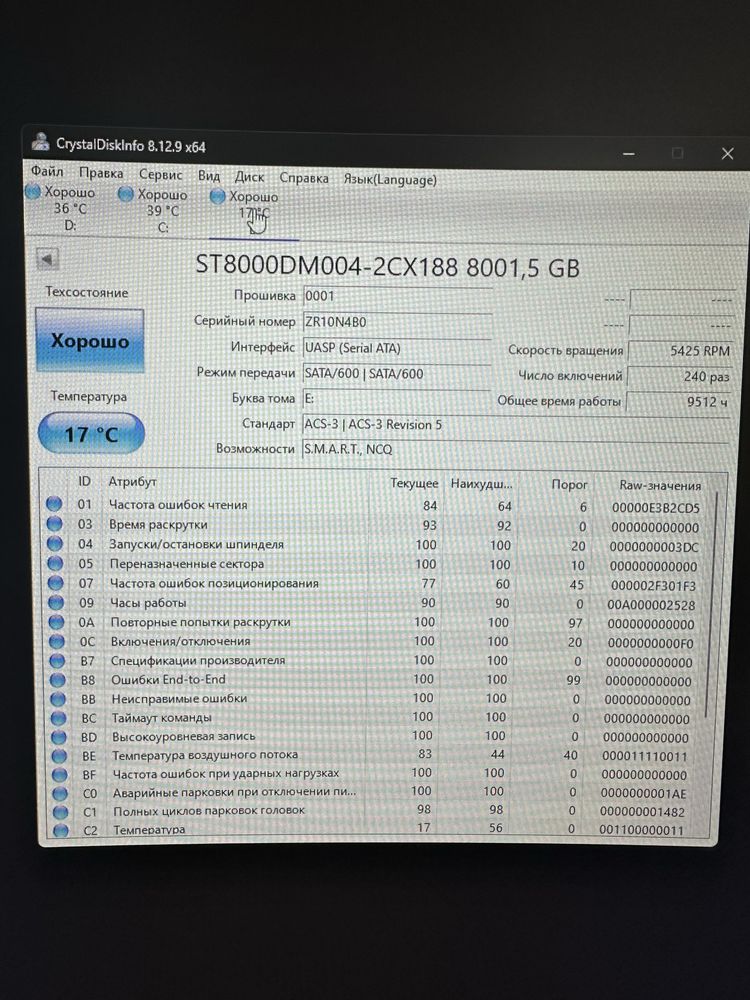Click the CrystalDiskInfo title bar app icon

pos(41,142)
